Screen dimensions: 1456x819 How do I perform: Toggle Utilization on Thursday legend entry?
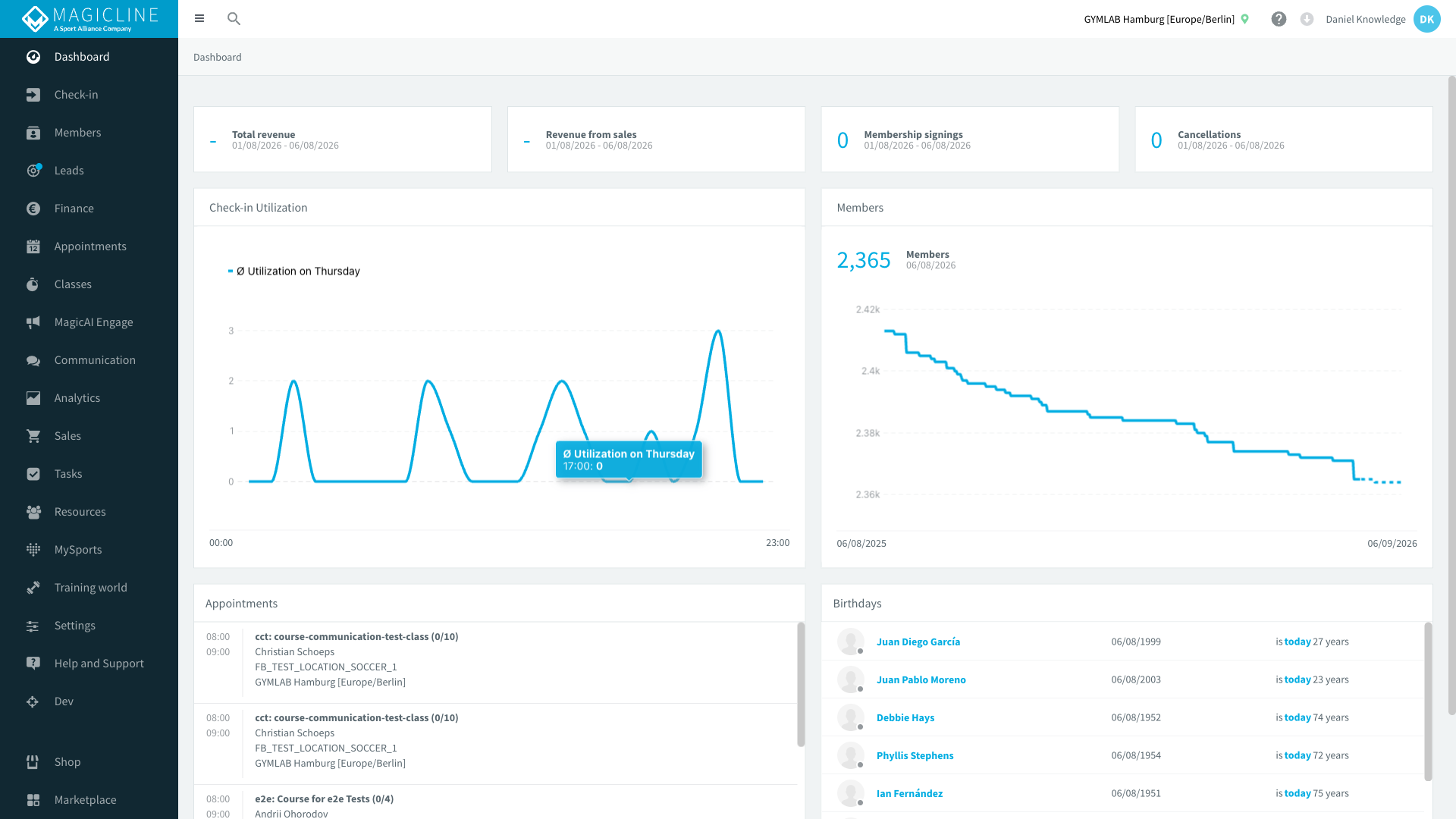point(294,271)
